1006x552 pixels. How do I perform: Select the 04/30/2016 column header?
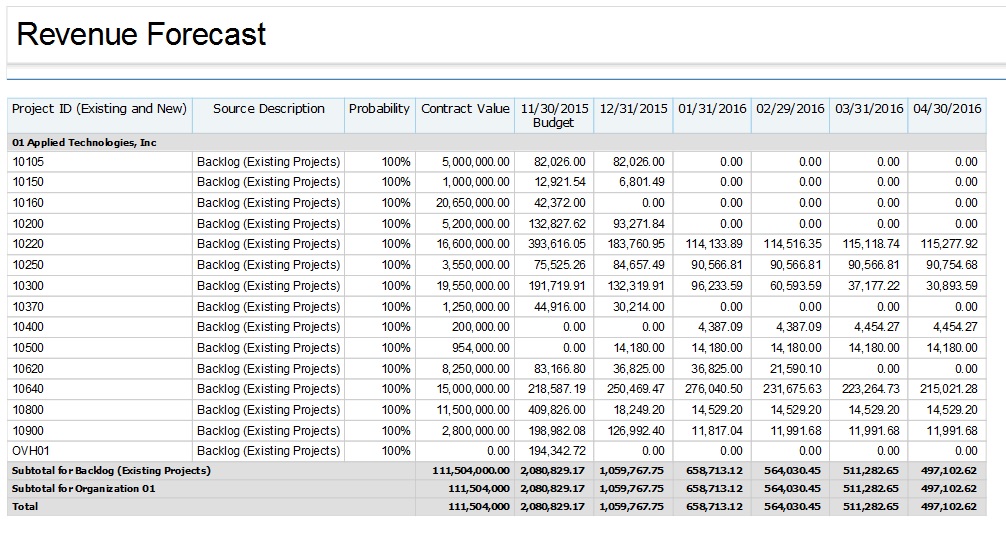[946, 109]
